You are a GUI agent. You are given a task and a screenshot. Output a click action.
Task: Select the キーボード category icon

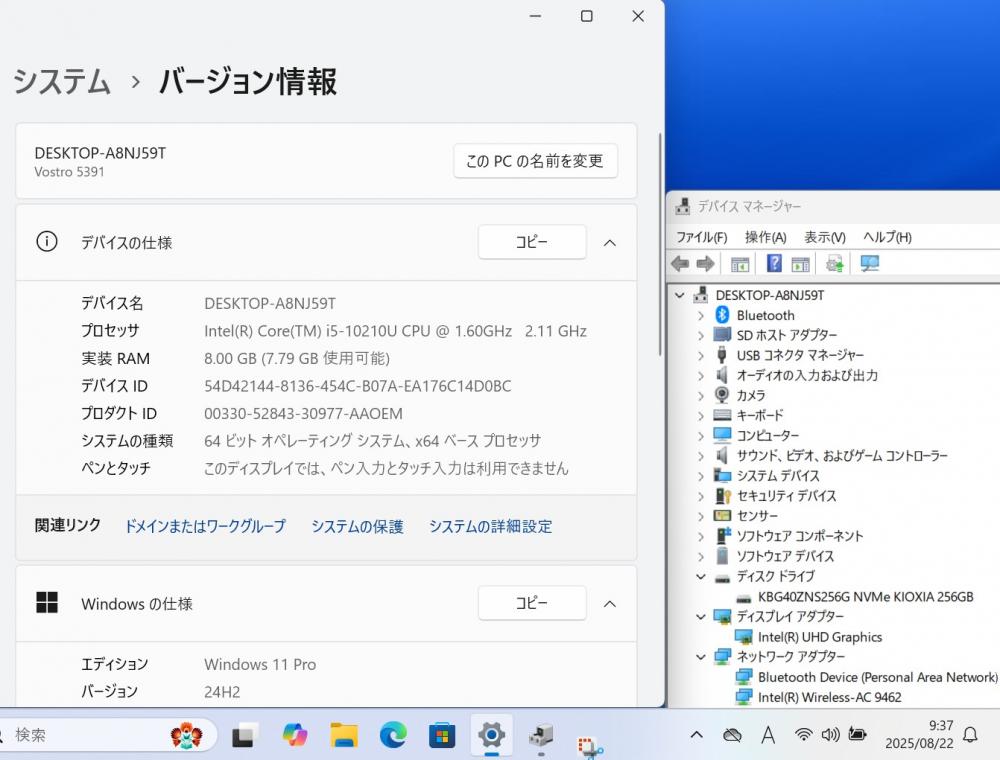click(722, 415)
